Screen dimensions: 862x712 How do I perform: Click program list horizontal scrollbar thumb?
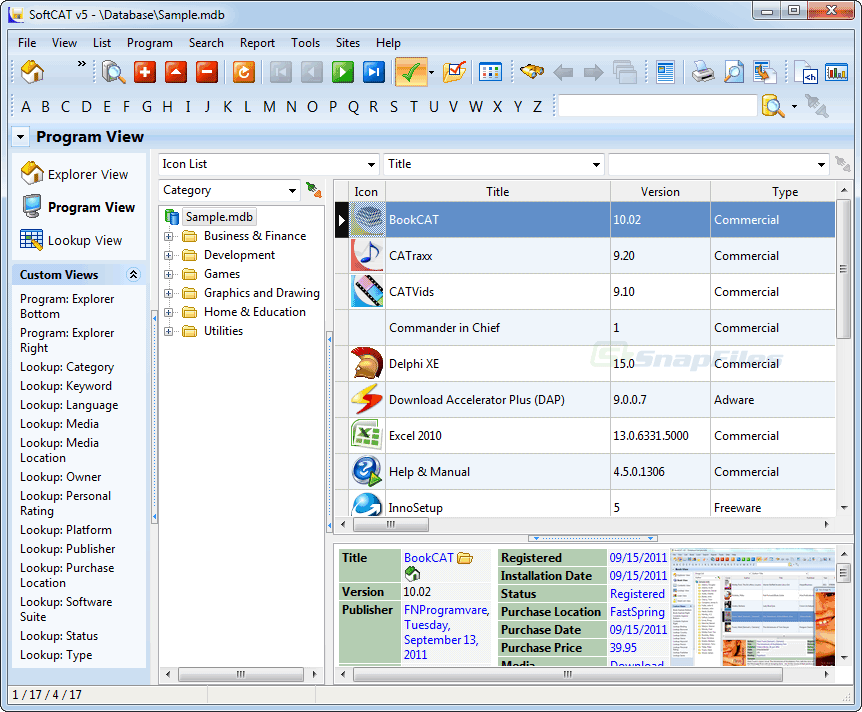click(391, 525)
